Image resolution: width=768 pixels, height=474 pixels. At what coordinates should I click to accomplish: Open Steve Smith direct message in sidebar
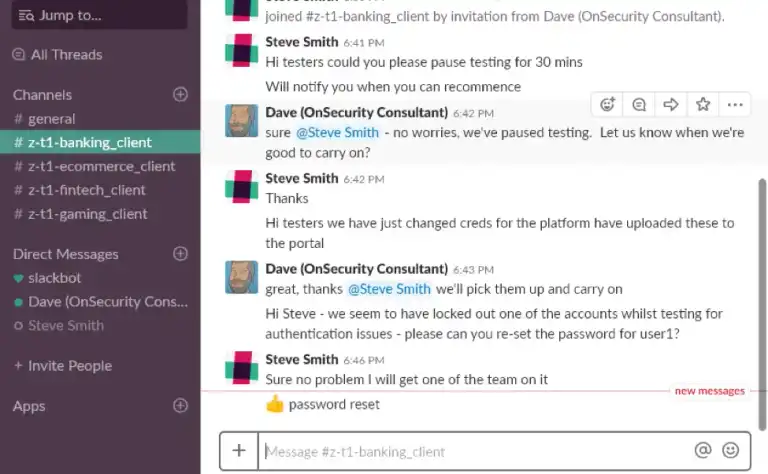point(59,326)
